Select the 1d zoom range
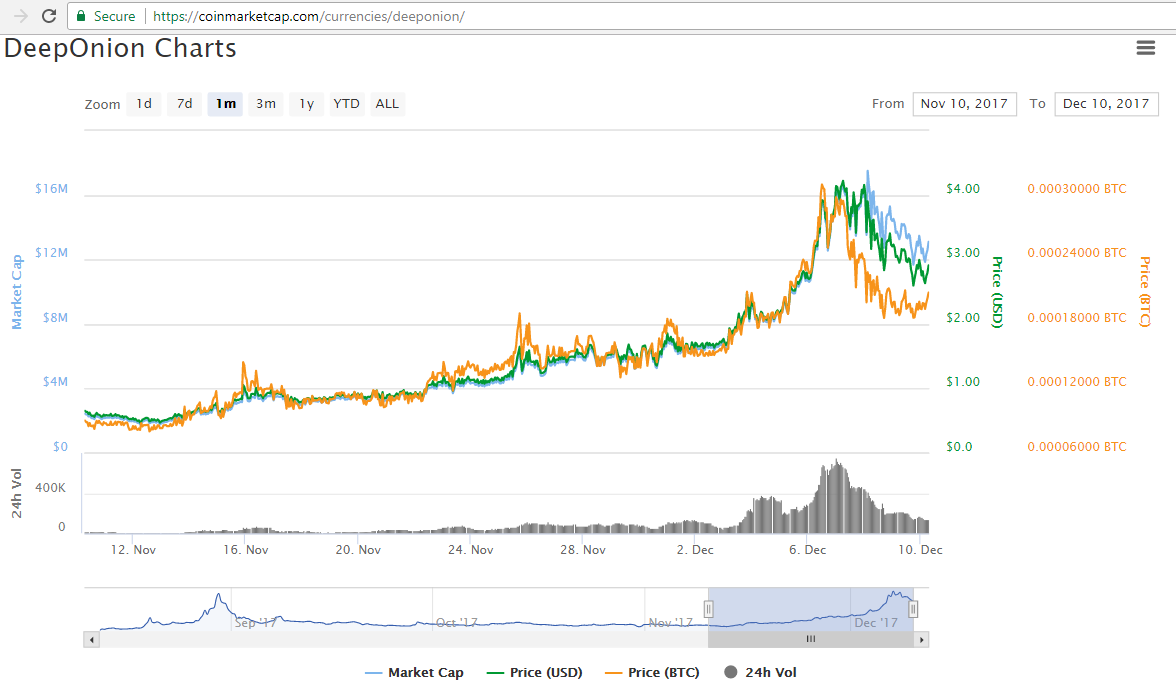 point(144,103)
